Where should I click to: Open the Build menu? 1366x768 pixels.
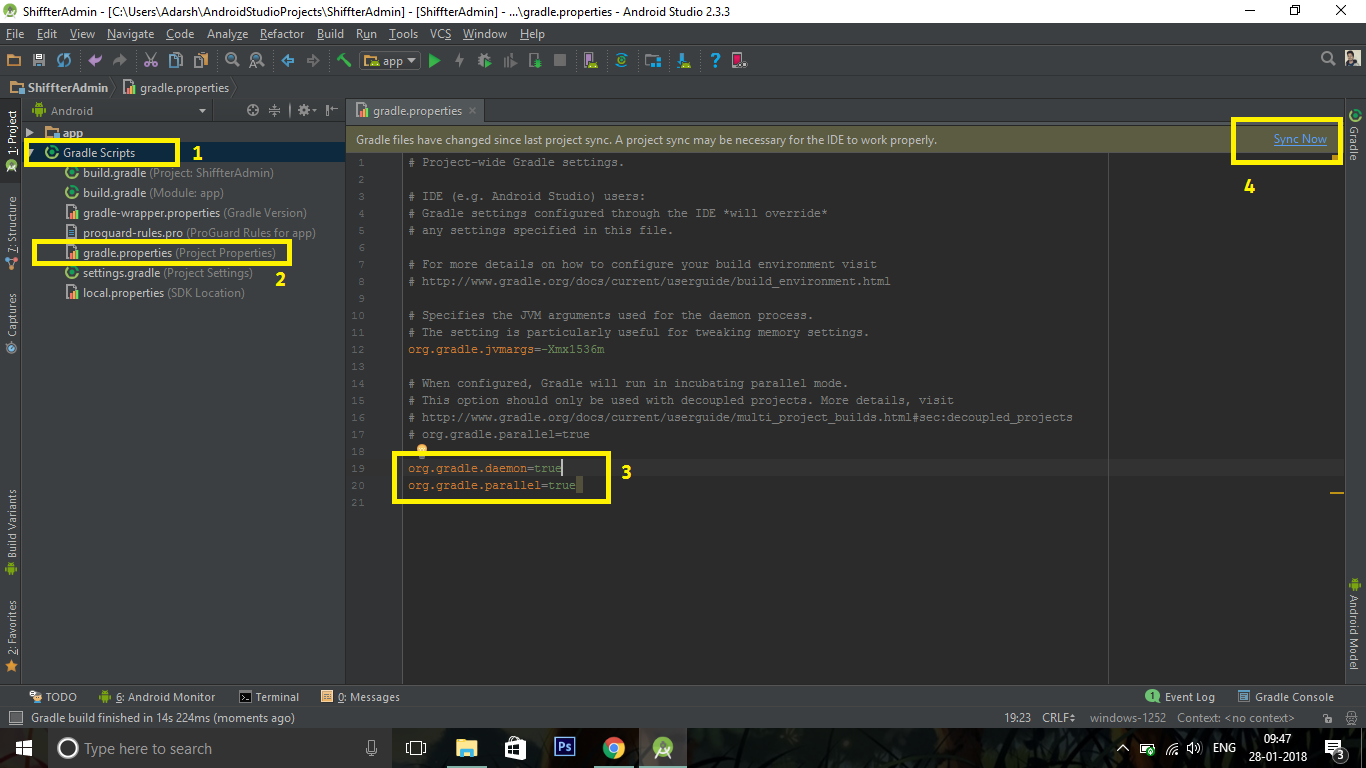[330, 34]
